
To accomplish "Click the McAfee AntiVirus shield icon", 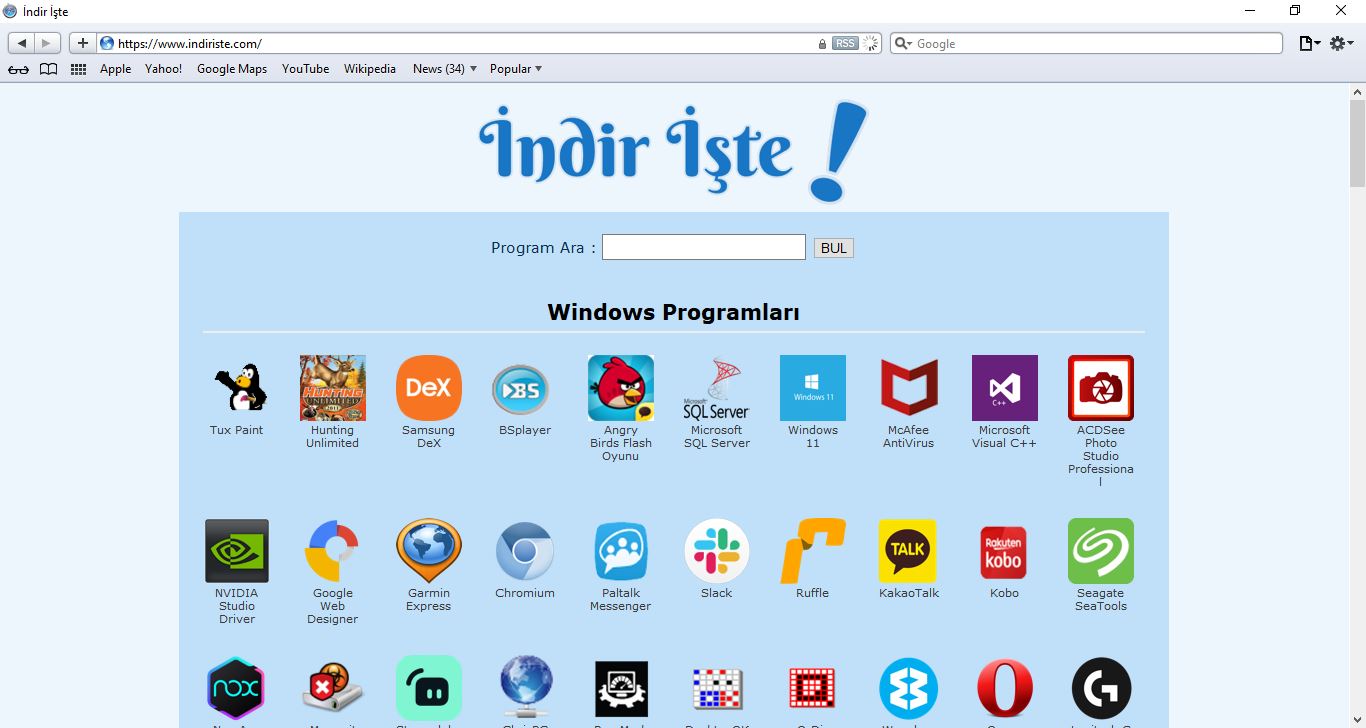I will [x=909, y=388].
